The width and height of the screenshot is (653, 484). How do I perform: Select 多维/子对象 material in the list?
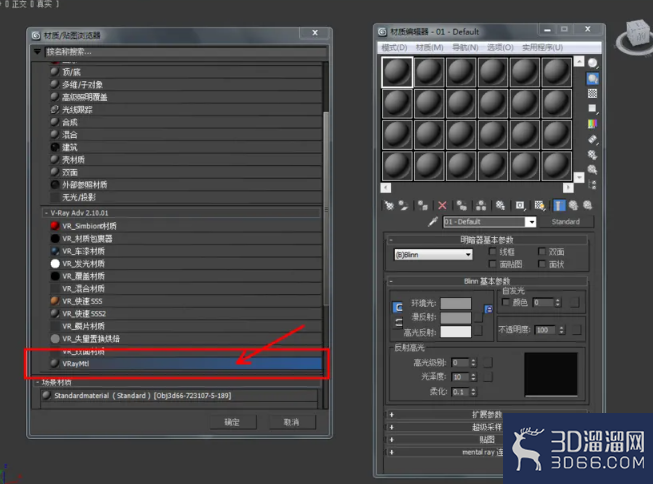(x=185, y=85)
